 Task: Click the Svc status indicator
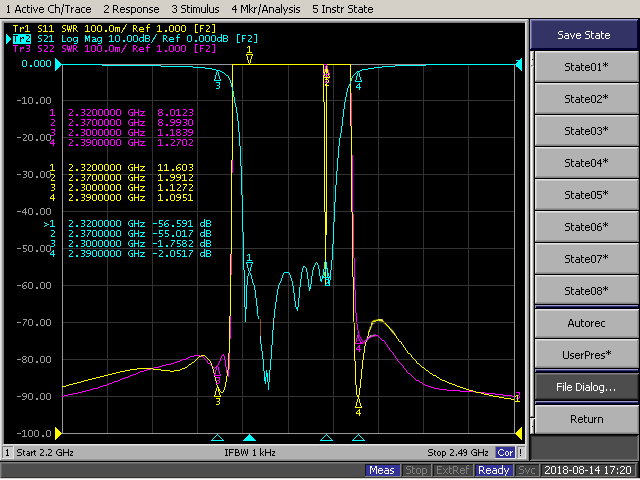526,471
